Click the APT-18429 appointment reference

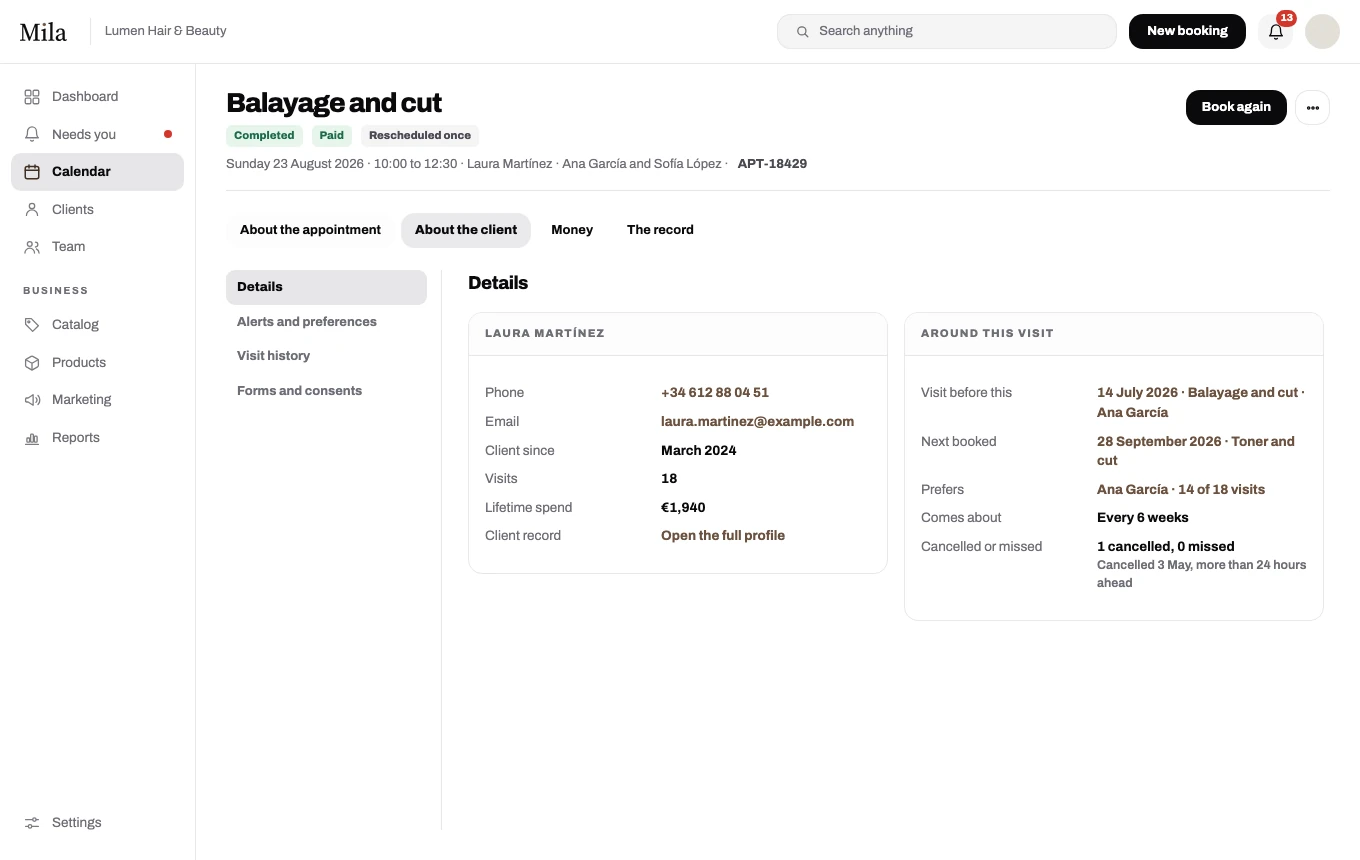click(x=772, y=164)
